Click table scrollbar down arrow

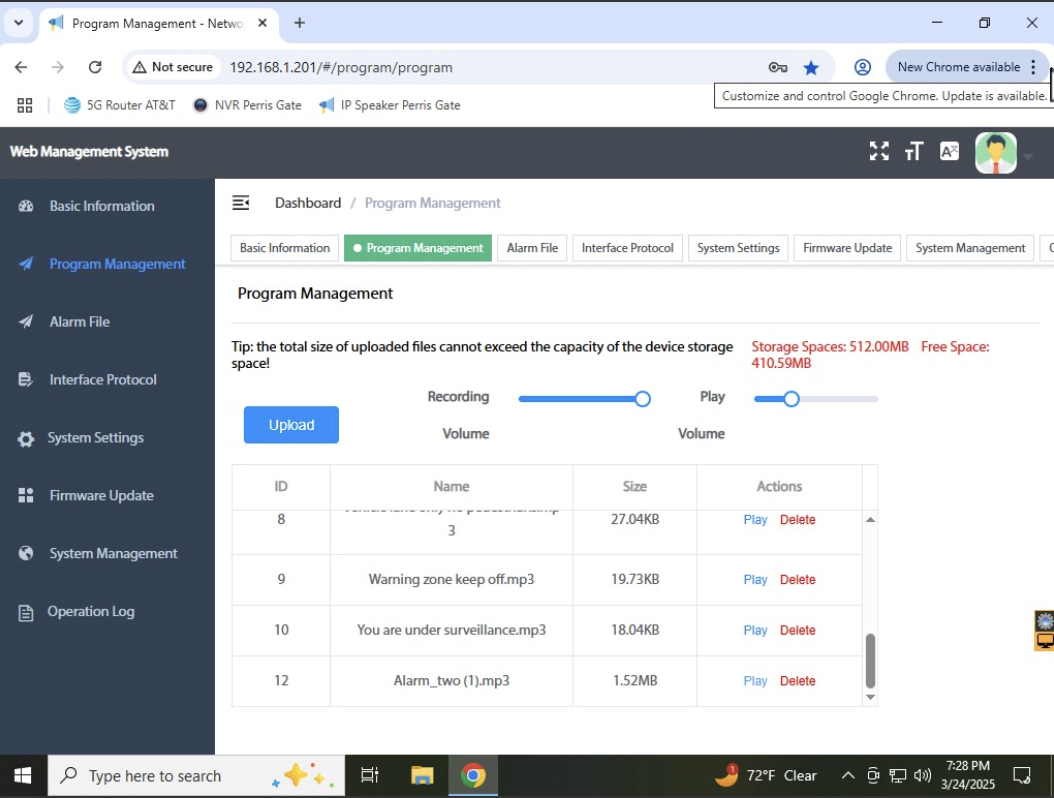click(x=870, y=697)
